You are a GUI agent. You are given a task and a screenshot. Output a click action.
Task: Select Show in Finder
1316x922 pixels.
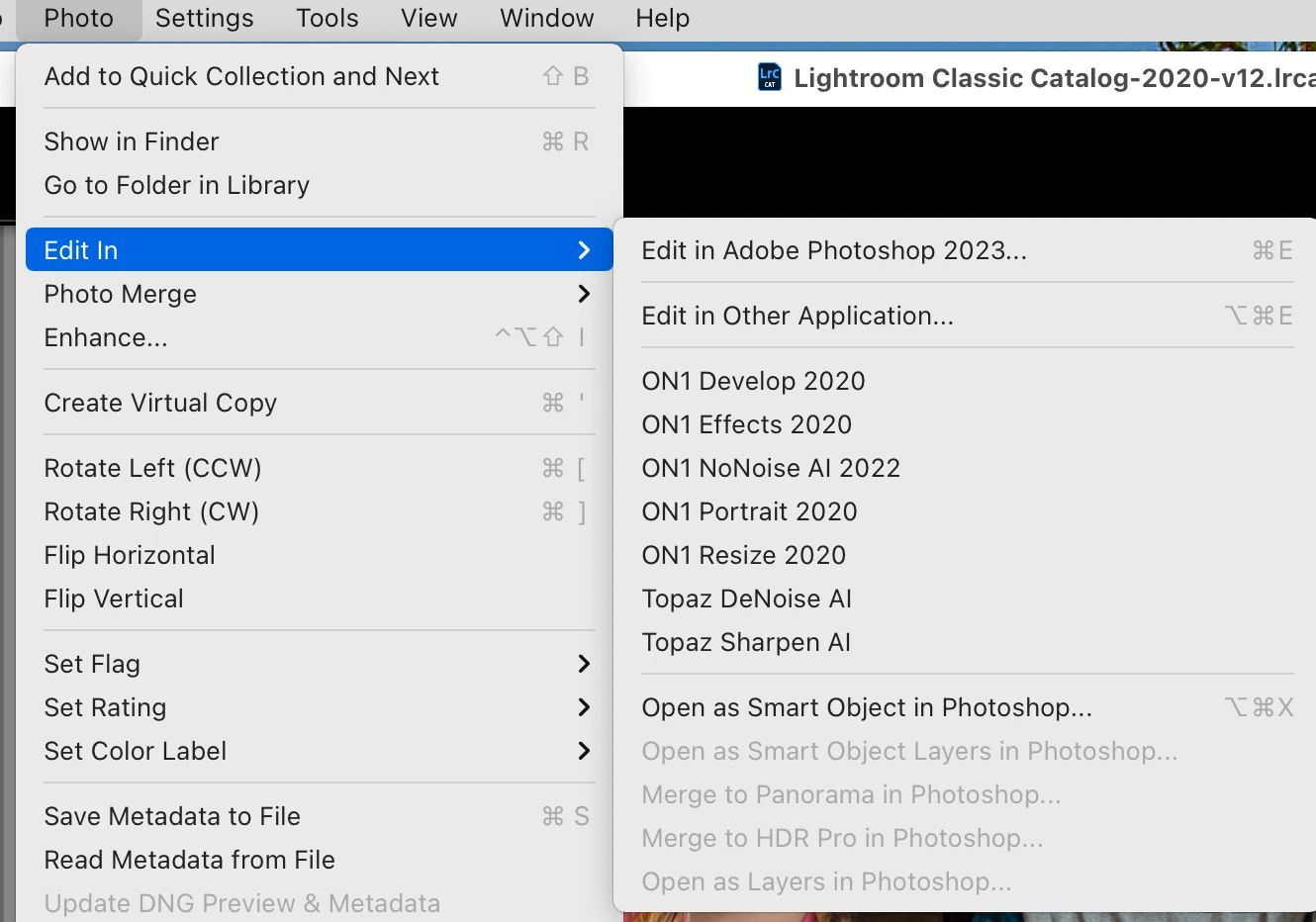coord(319,141)
